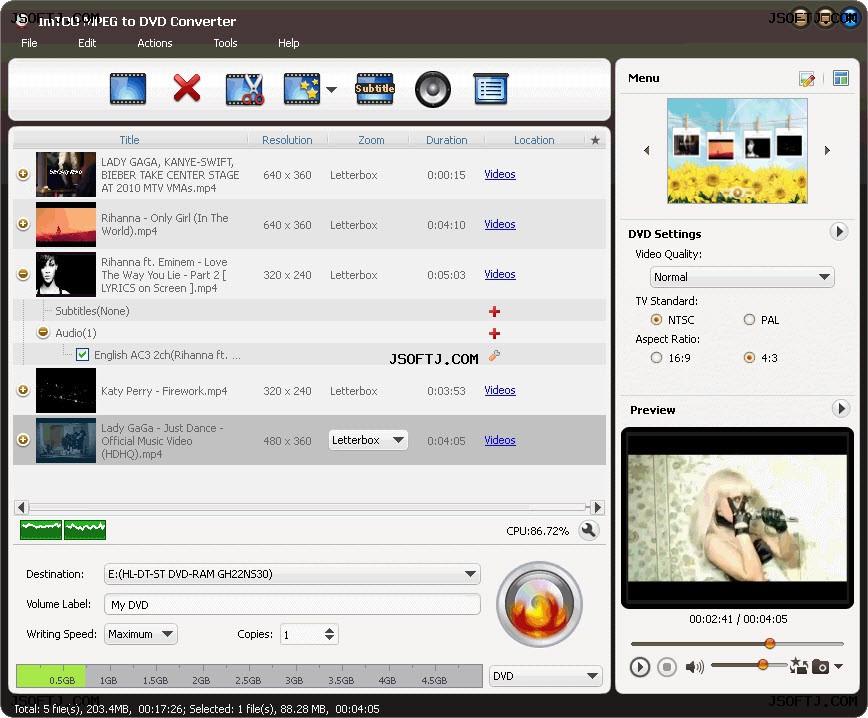Start burning with the flame disc button
The width and height of the screenshot is (868, 718).
pos(539,605)
